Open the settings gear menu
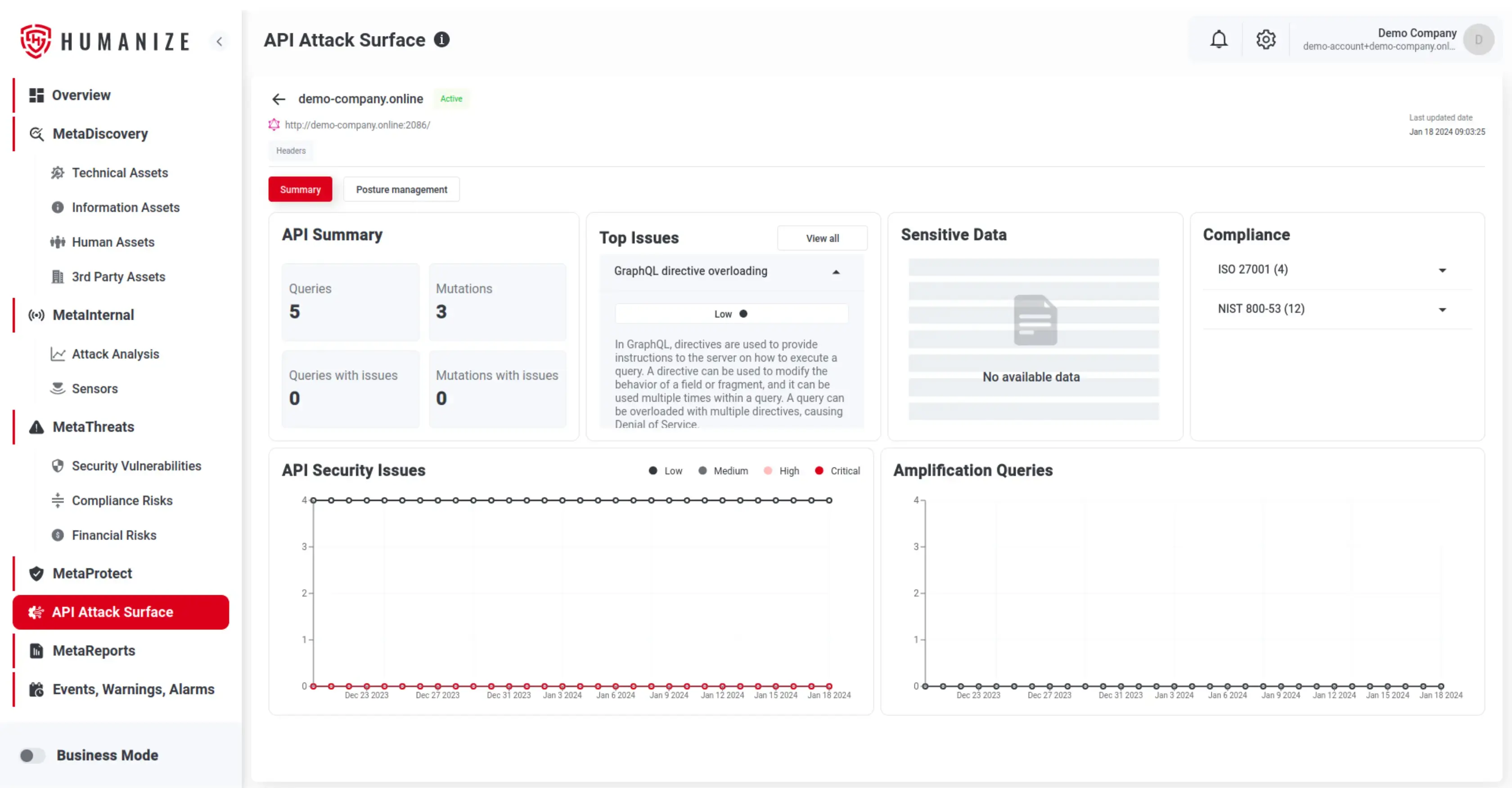 tap(1265, 40)
